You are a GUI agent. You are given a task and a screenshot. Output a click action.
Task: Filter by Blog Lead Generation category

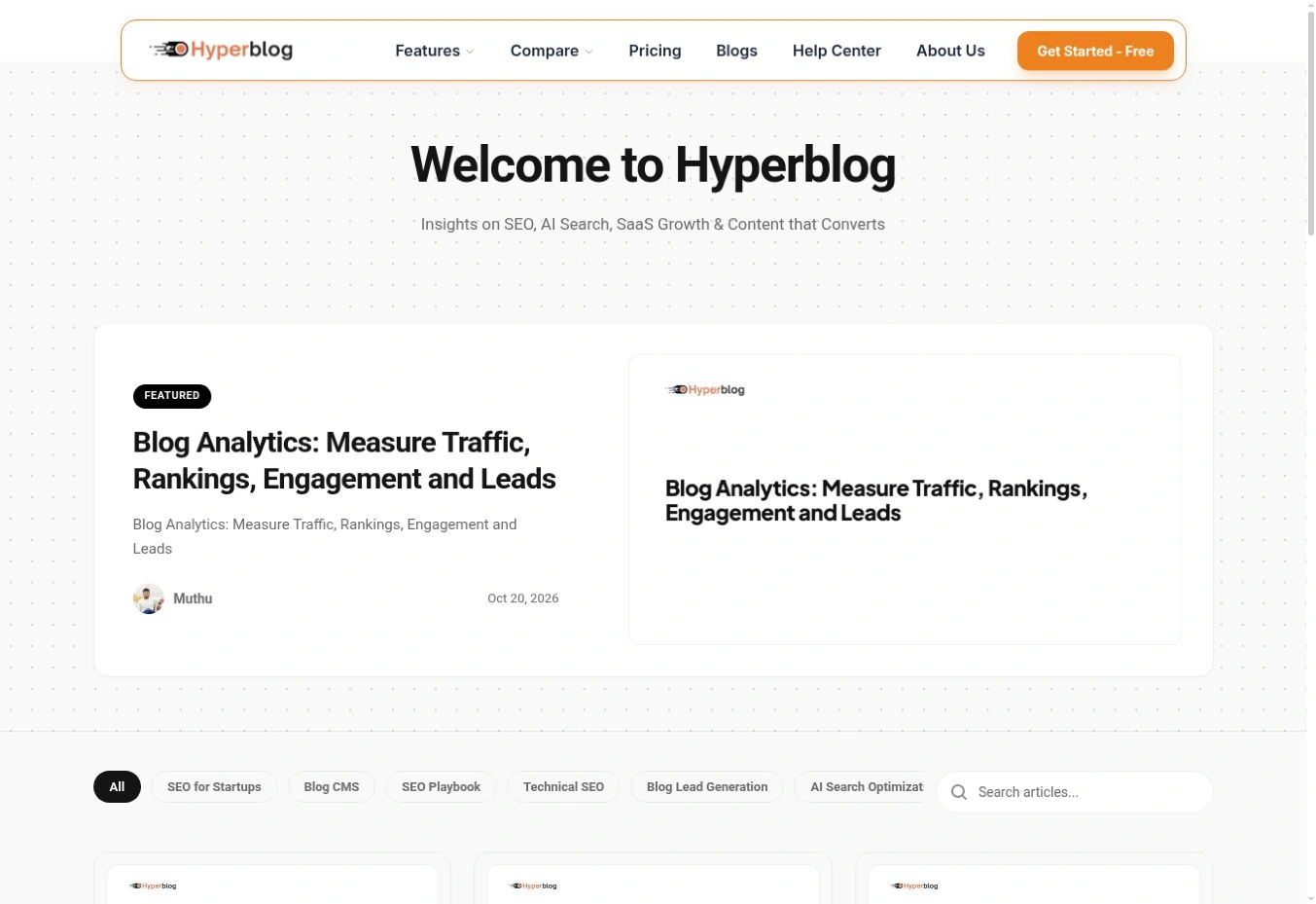707,786
